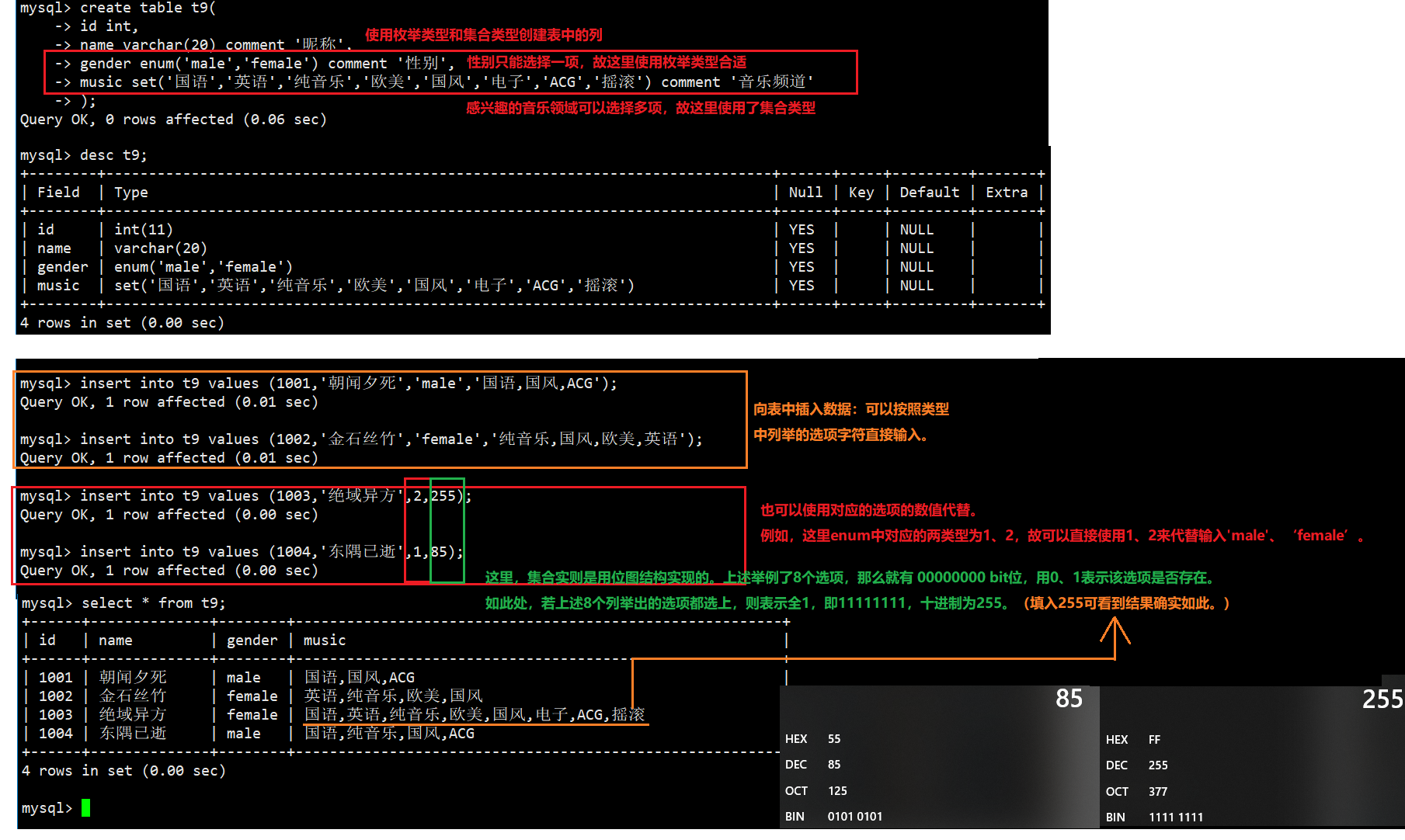Select the BIN 1111 1111 row

point(1155,817)
